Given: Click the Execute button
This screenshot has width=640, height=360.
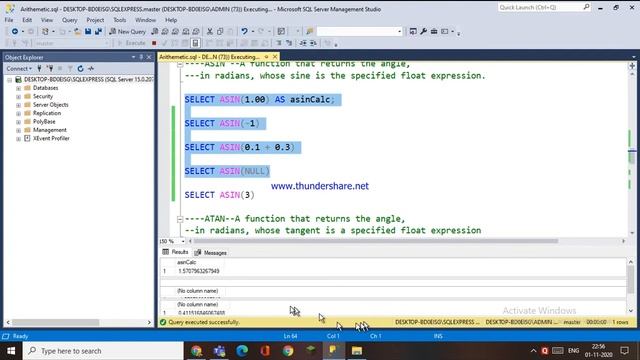Looking at the screenshot, I should pos(131,43).
